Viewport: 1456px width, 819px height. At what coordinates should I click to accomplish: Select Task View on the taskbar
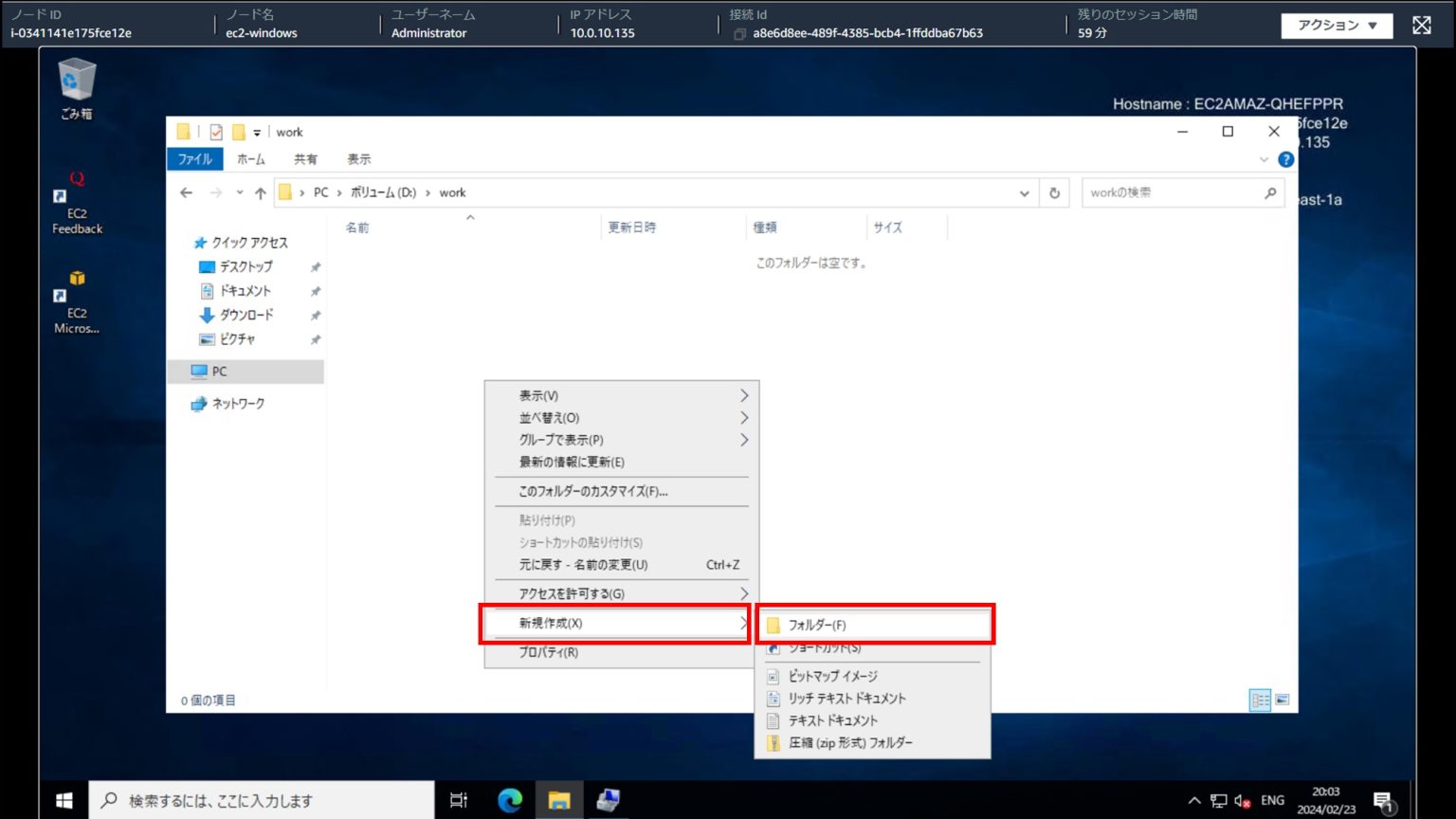[x=459, y=800]
